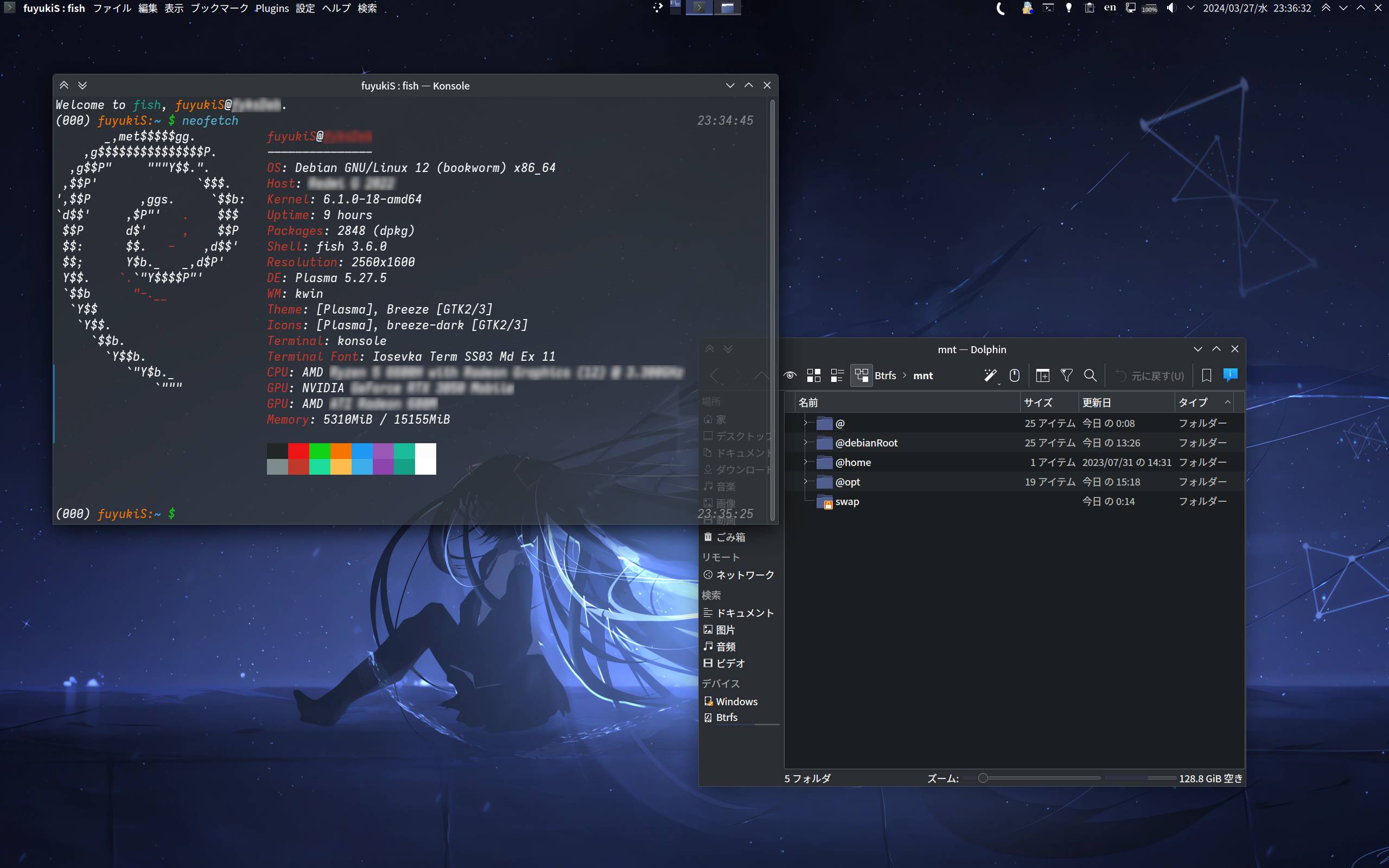Open the 編集 menu

click(x=148, y=8)
